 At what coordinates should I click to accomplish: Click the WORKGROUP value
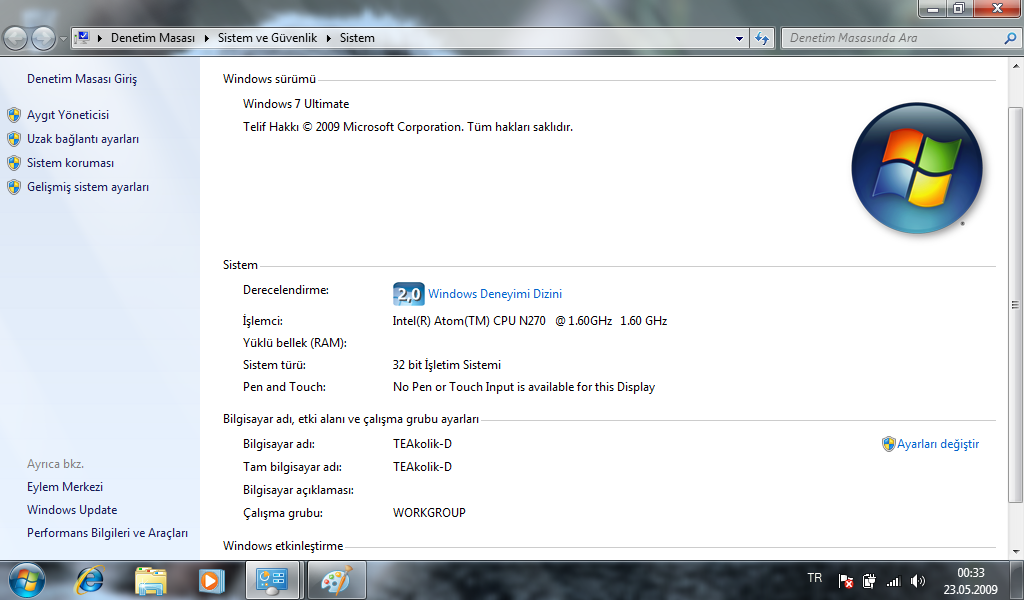point(429,513)
